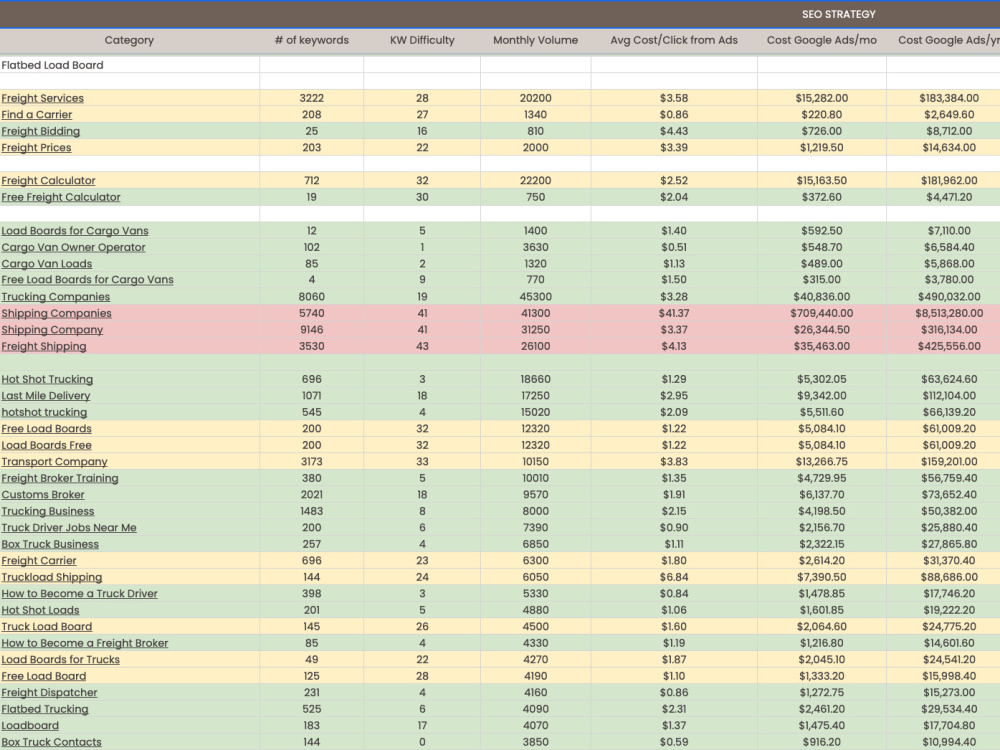The width and height of the screenshot is (1000, 750).
Task: Open the Shipping Company link
Action: 52,330
